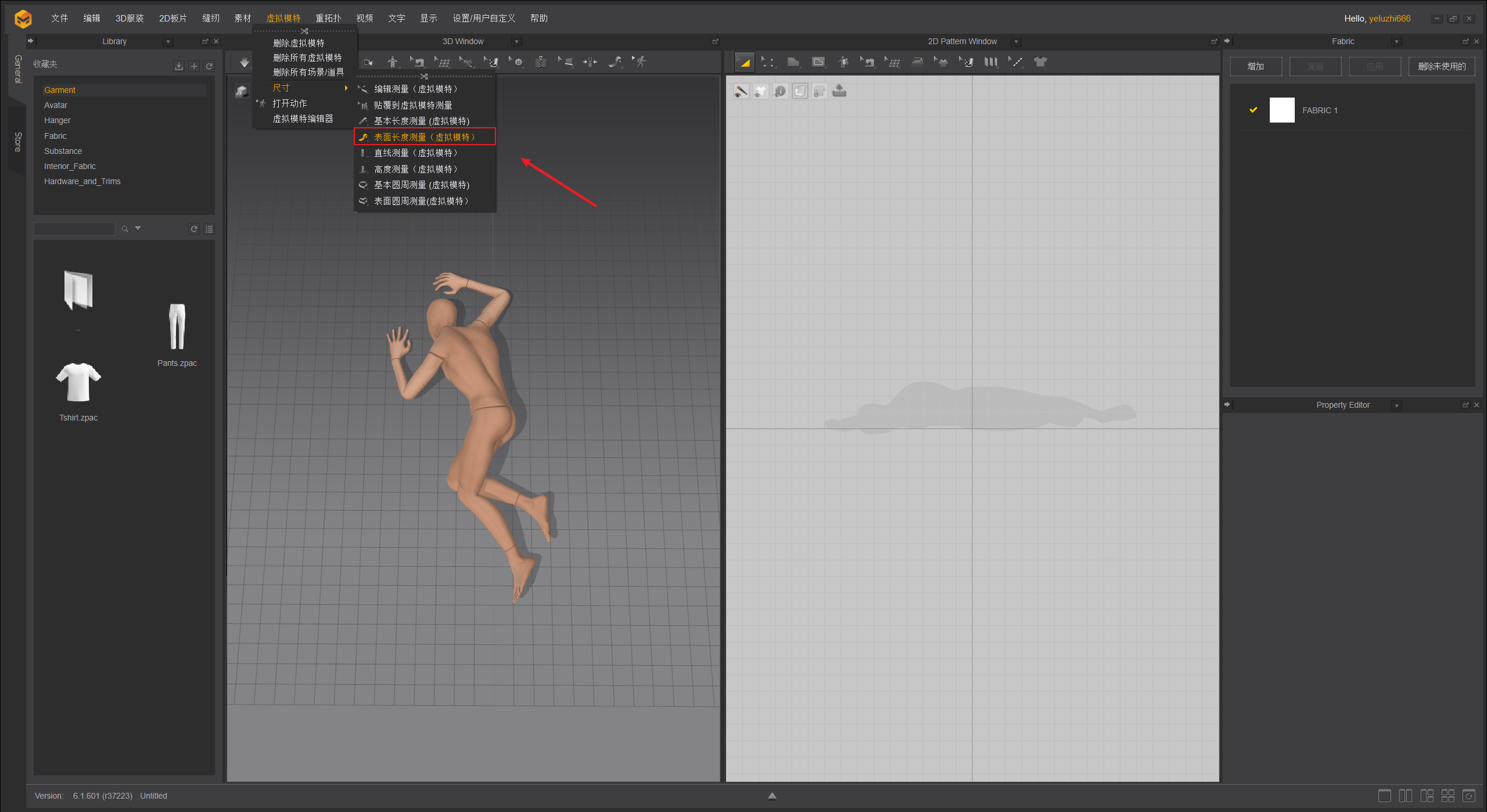Viewport: 1487px width, 812px height.
Task: Select the button tool in 3D toolbar
Action: [x=518, y=62]
